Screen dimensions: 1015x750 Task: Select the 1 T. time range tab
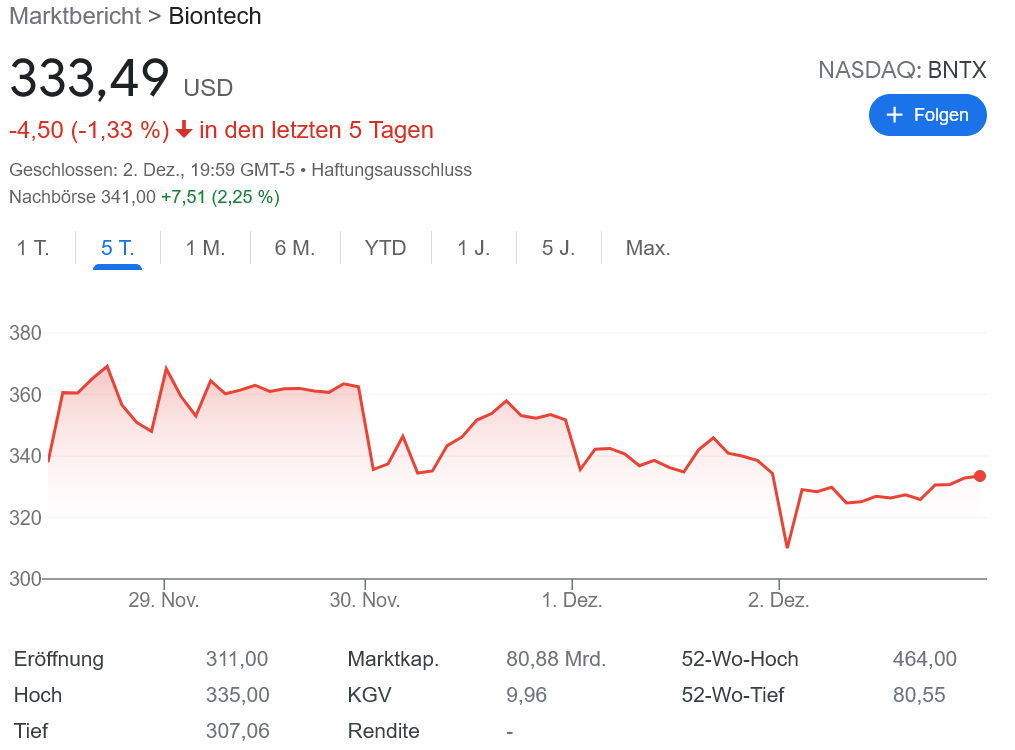[33, 248]
